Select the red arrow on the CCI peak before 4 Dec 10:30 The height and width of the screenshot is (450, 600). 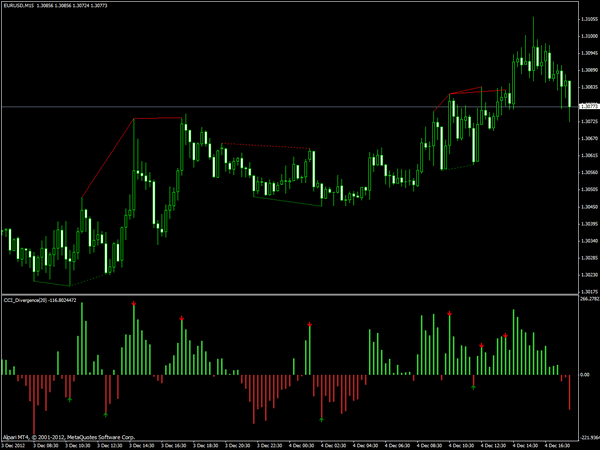[449, 313]
